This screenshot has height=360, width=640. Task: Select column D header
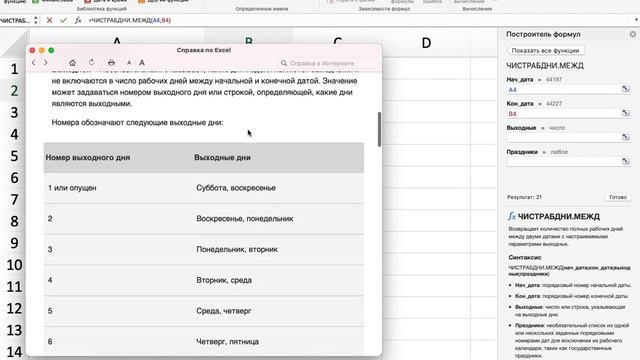tap(426, 42)
